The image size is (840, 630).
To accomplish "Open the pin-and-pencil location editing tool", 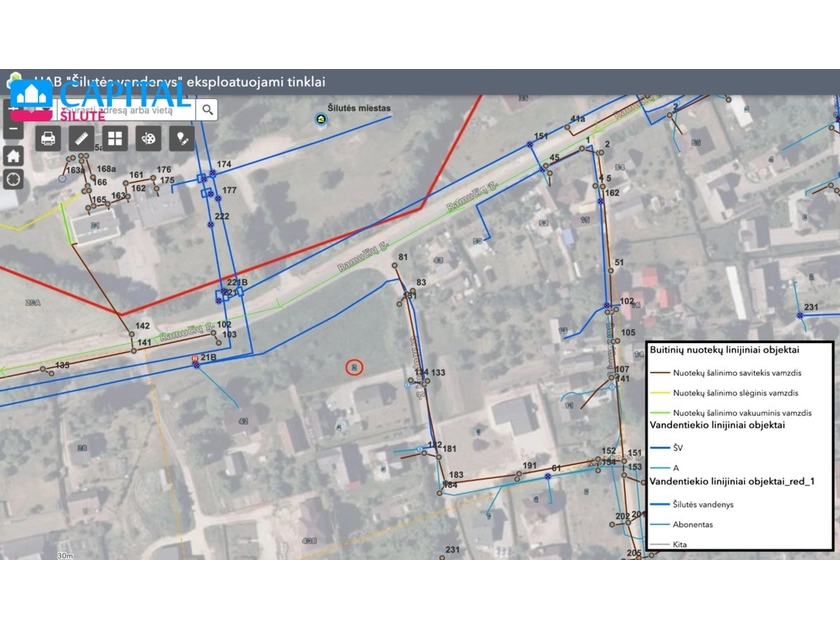I will [182, 139].
